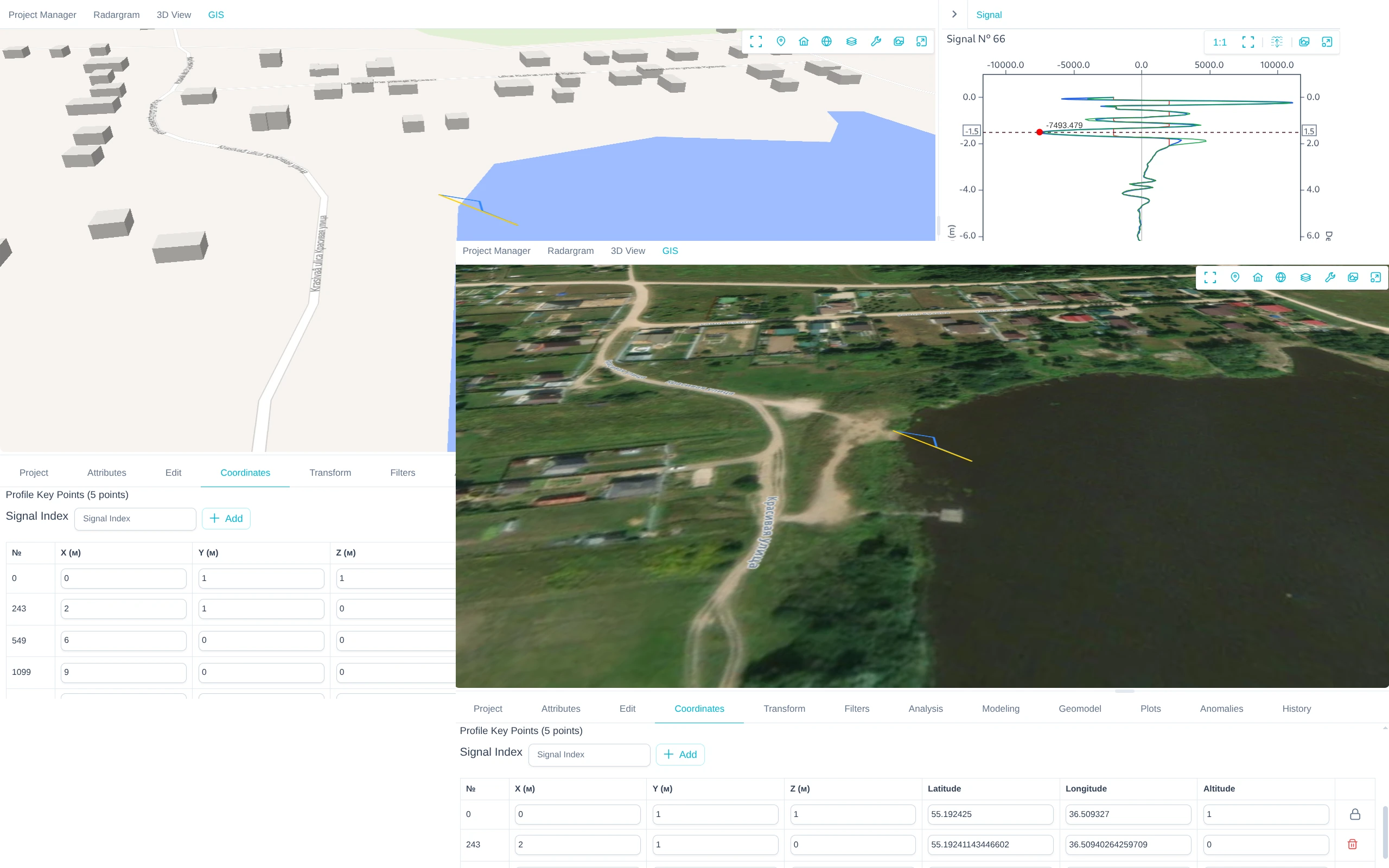This screenshot has height=868, width=1389.
Task: Toggle fullscreen on the GIS map toolbar
Action: pos(756,41)
